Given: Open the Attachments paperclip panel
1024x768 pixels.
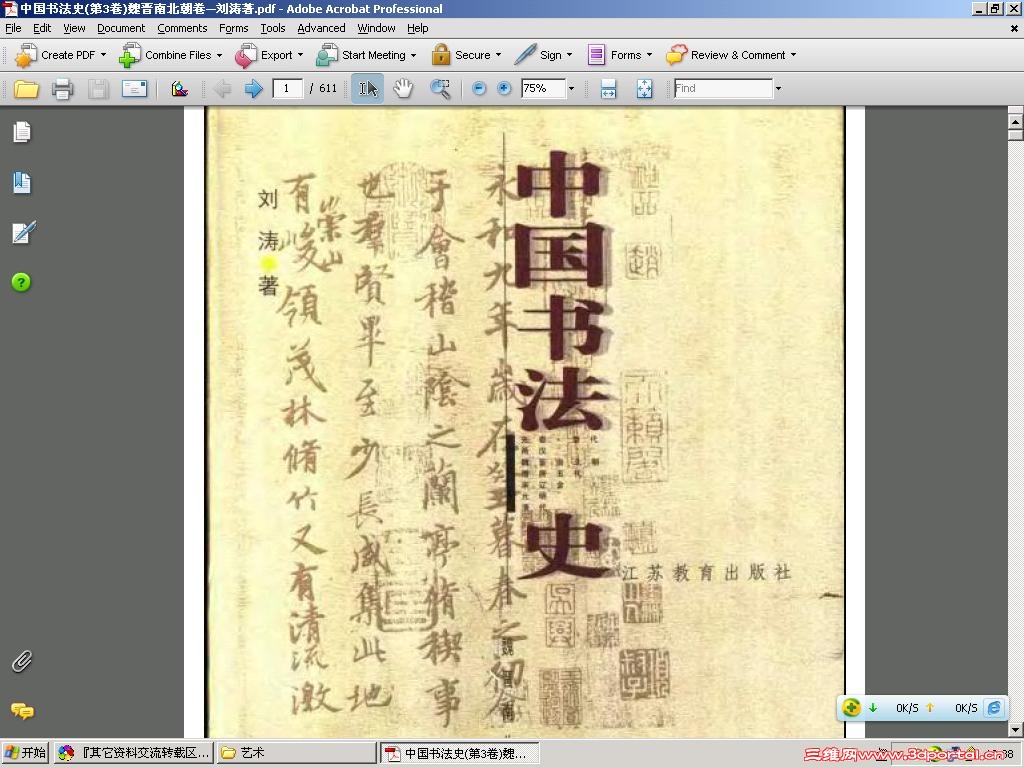Looking at the screenshot, I should (x=22, y=661).
